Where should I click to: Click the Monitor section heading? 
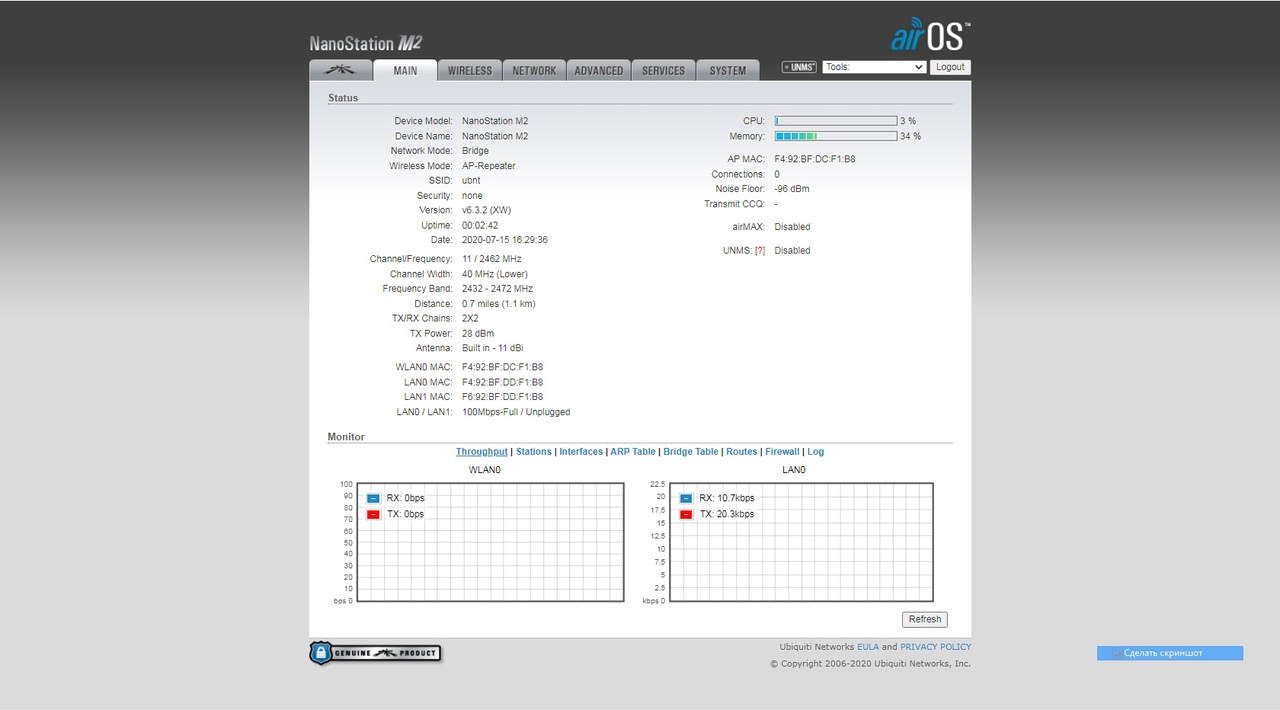[x=346, y=437]
